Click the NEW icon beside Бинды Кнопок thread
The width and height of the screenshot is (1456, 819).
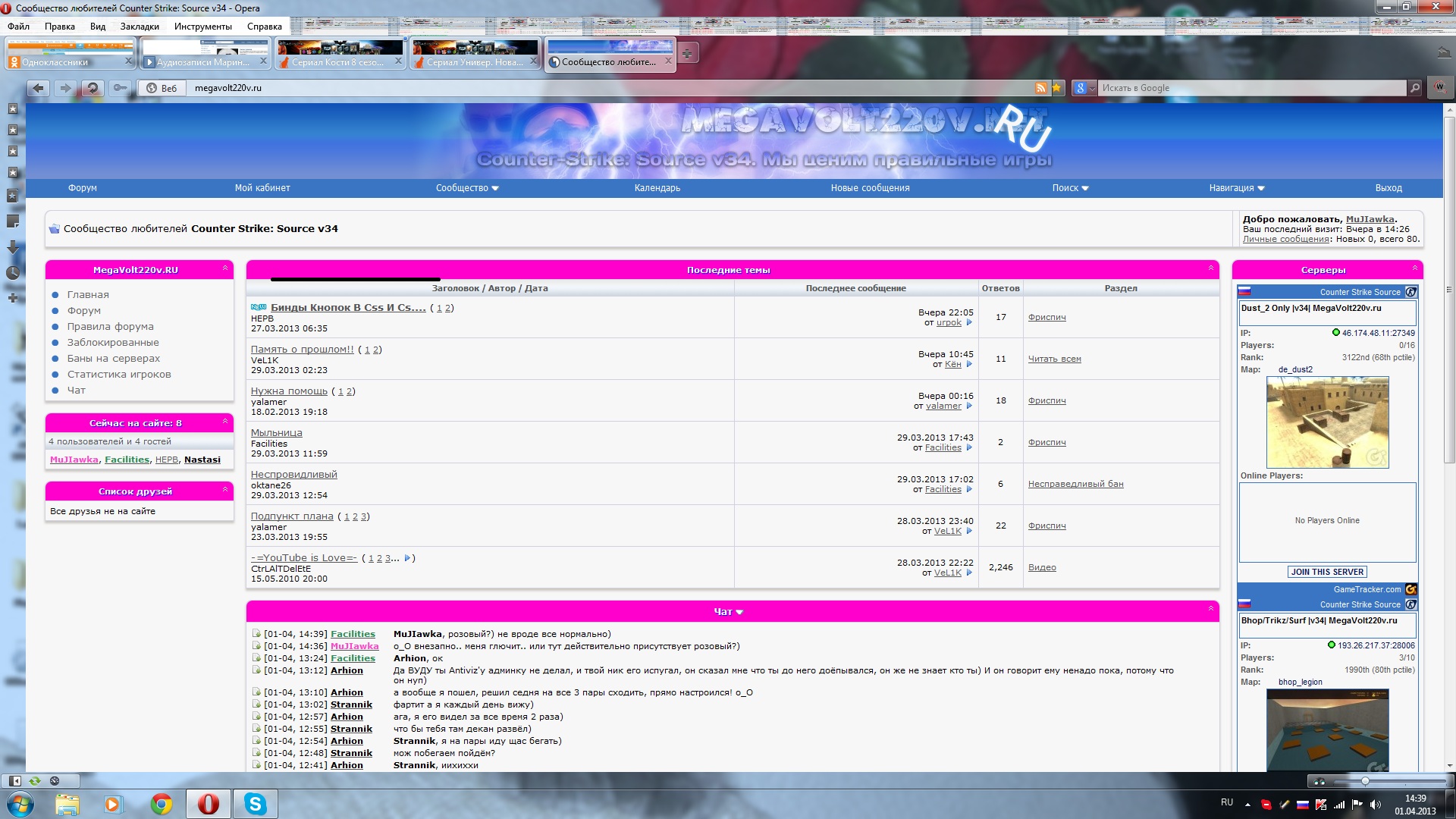(x=259, y=308)
